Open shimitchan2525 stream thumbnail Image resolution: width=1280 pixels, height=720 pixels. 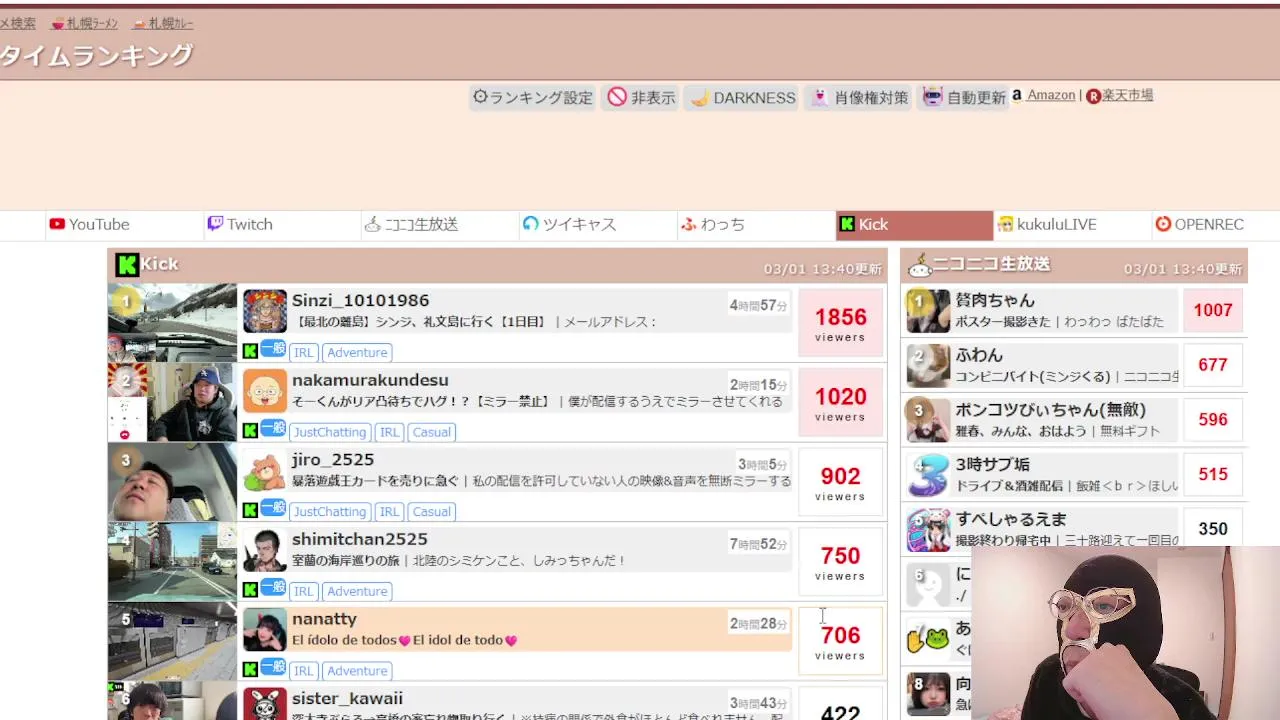pyautogui.click(x=172, y=561)
